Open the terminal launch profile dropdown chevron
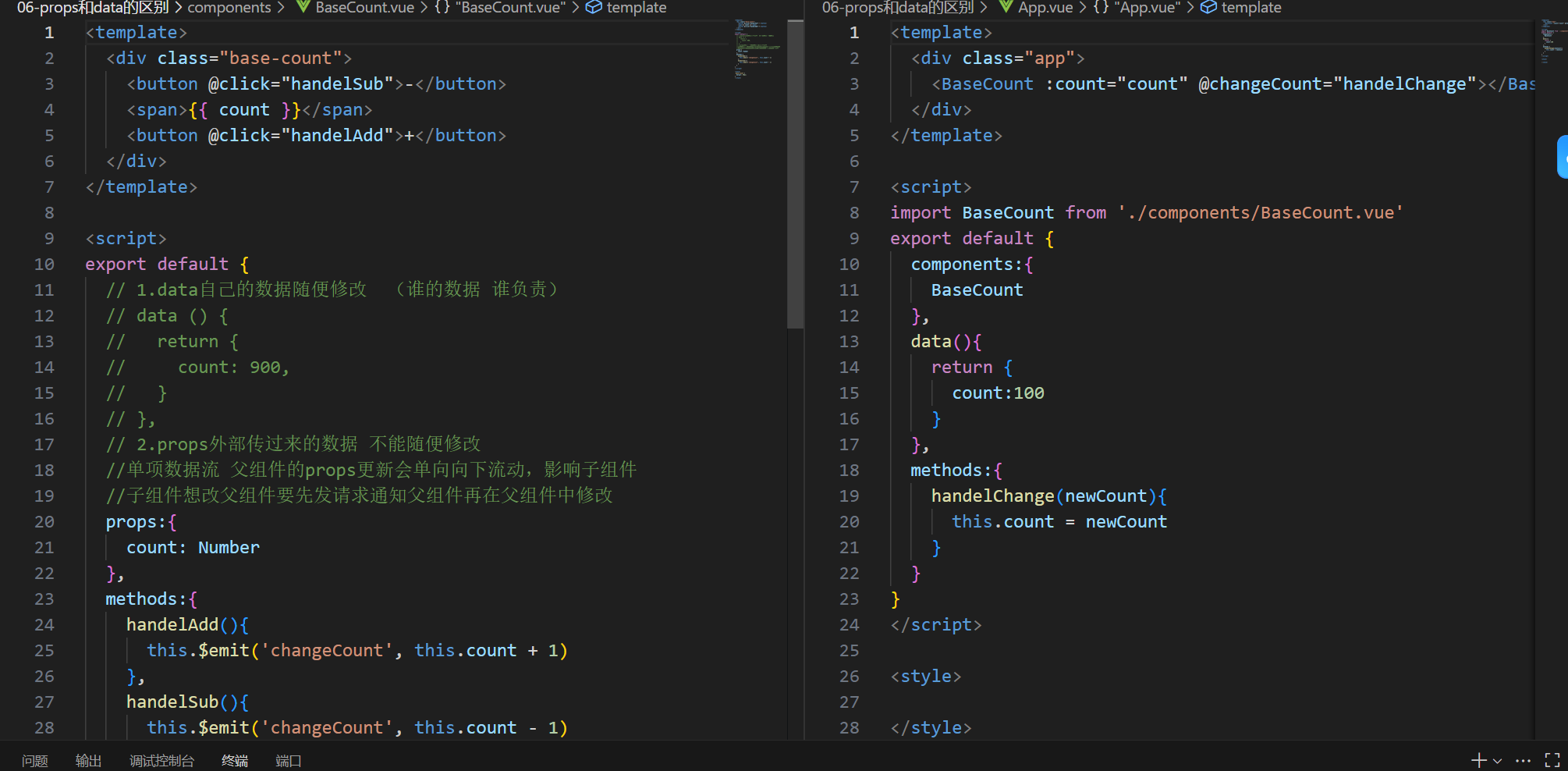The height and width of the screenshot is (771, 1568). 1497,761
